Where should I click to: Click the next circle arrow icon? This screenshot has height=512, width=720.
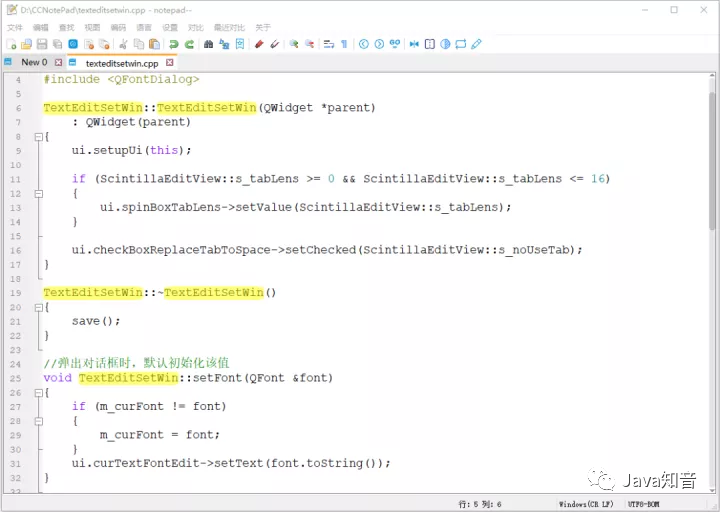pos(379,44)
